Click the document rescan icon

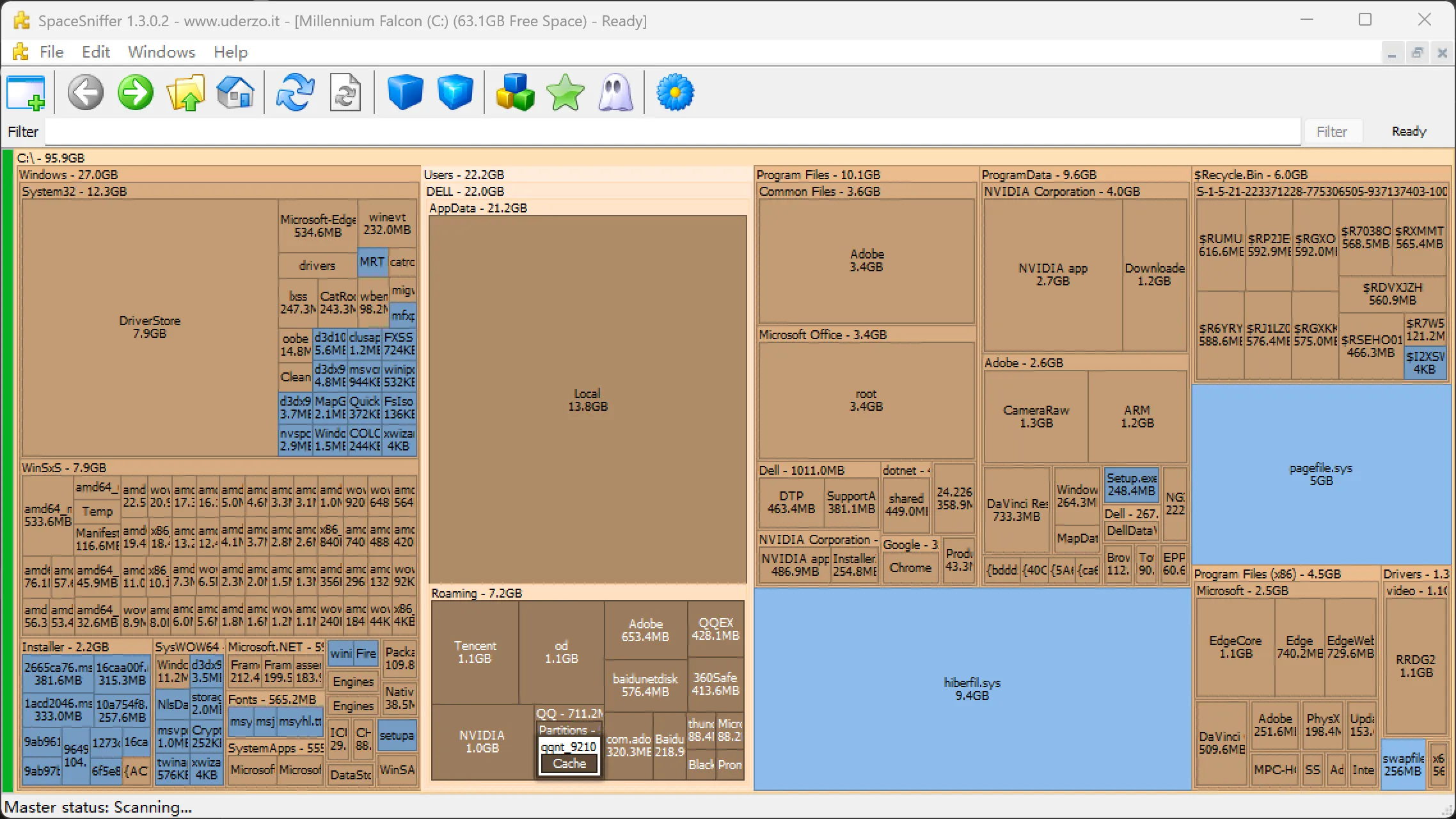(x=345, y=93)
